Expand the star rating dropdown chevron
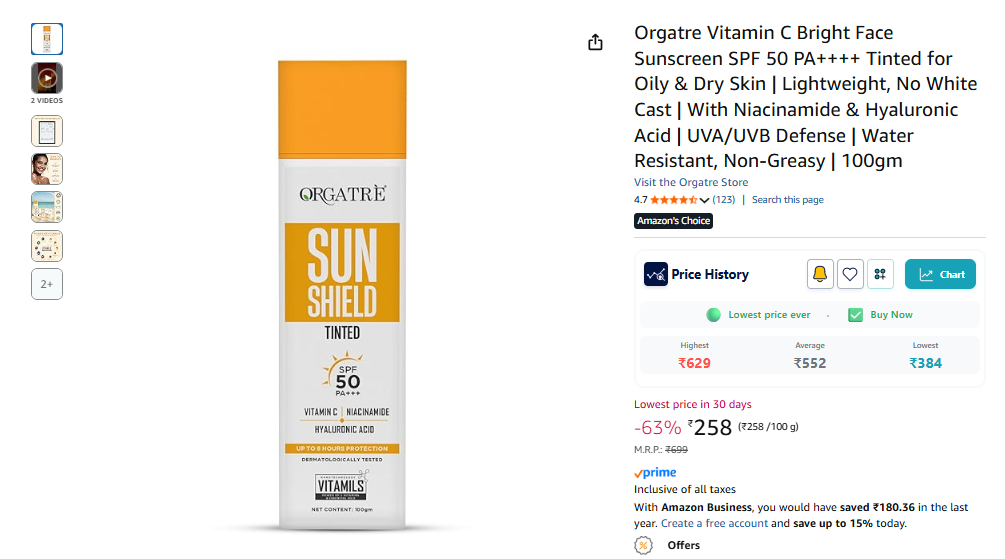Image resolution: width=1005 pixels, height=559 pixels. 704,200
